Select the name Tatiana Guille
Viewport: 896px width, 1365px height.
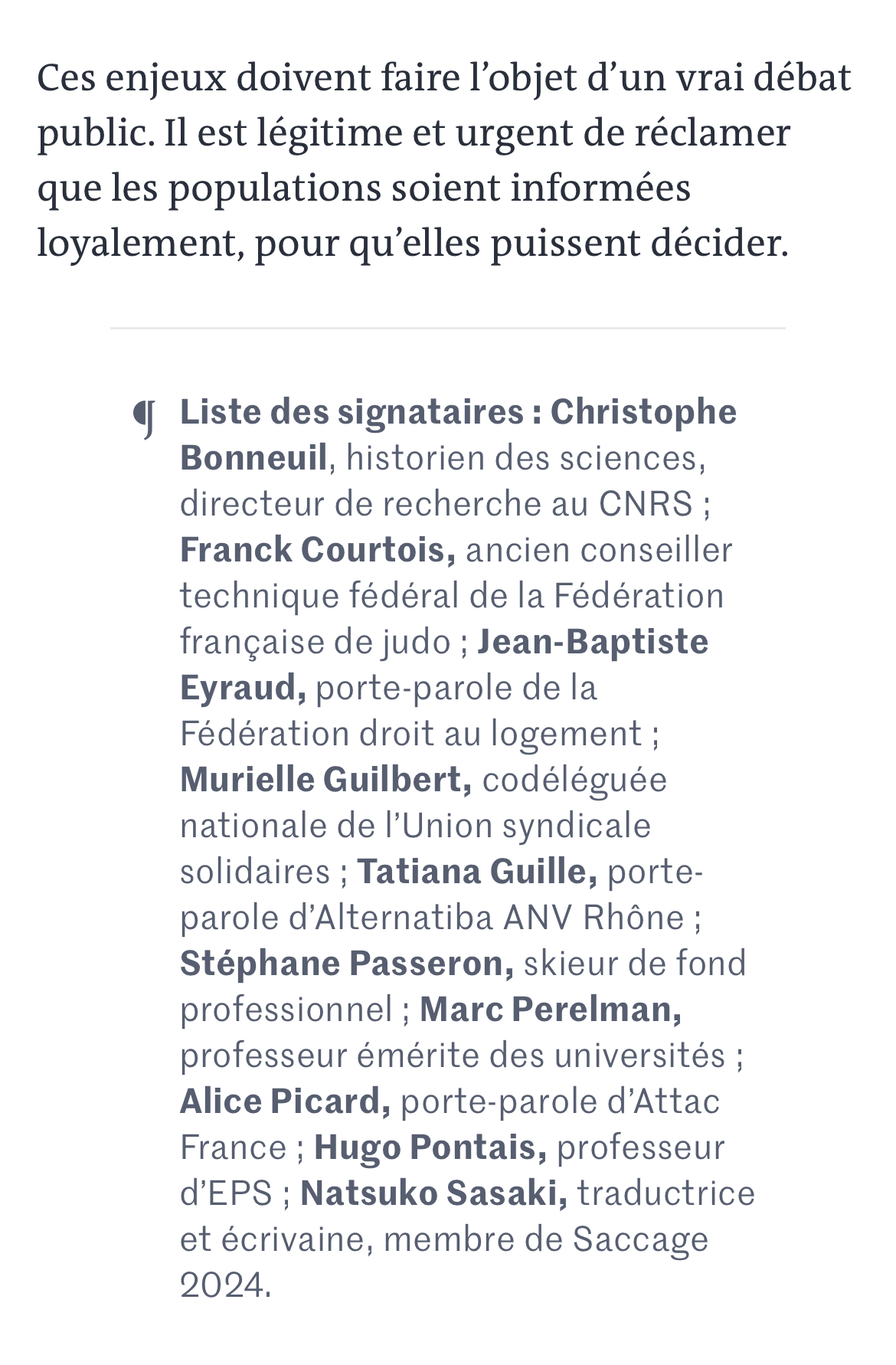point(477,872)
